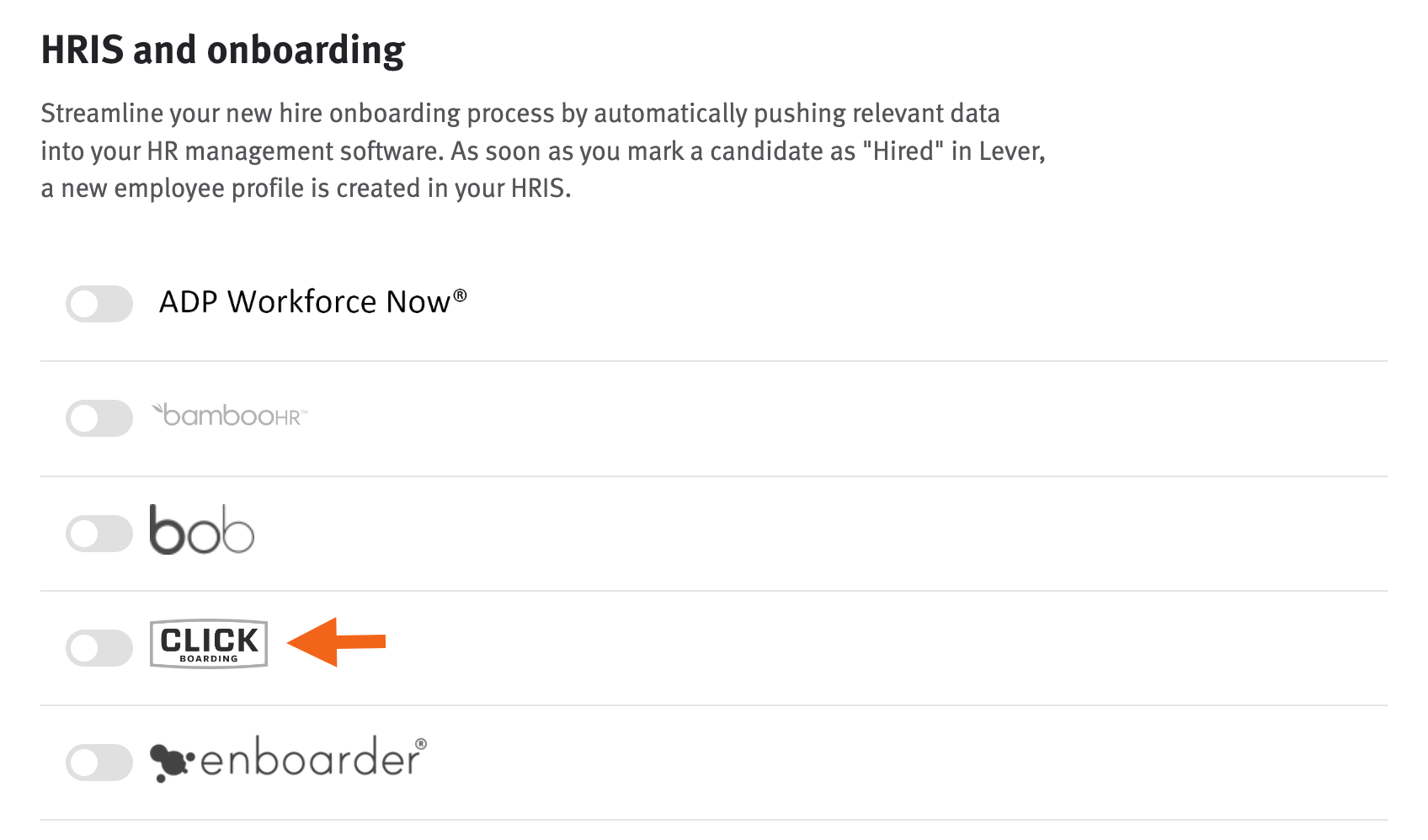
Task: Toggle the bob integration on
Action: pos(99,531)
